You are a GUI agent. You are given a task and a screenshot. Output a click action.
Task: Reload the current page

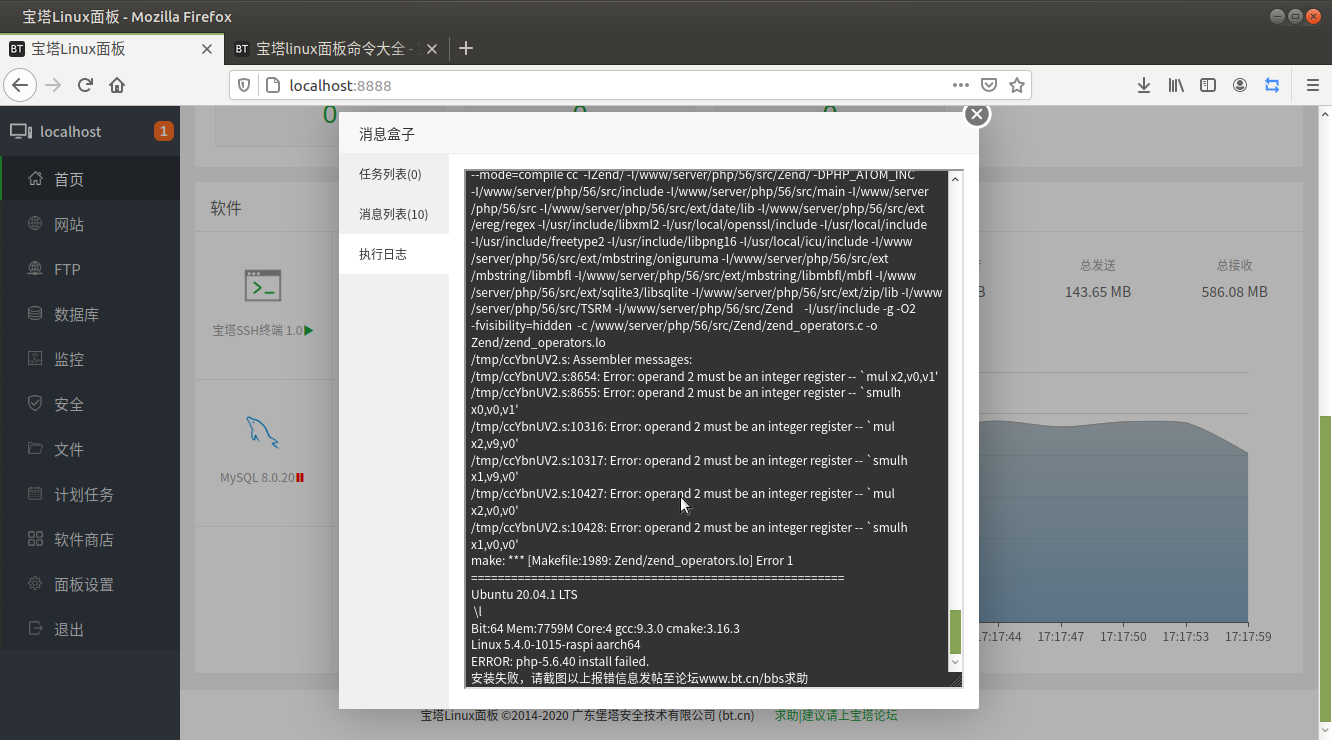86,85
